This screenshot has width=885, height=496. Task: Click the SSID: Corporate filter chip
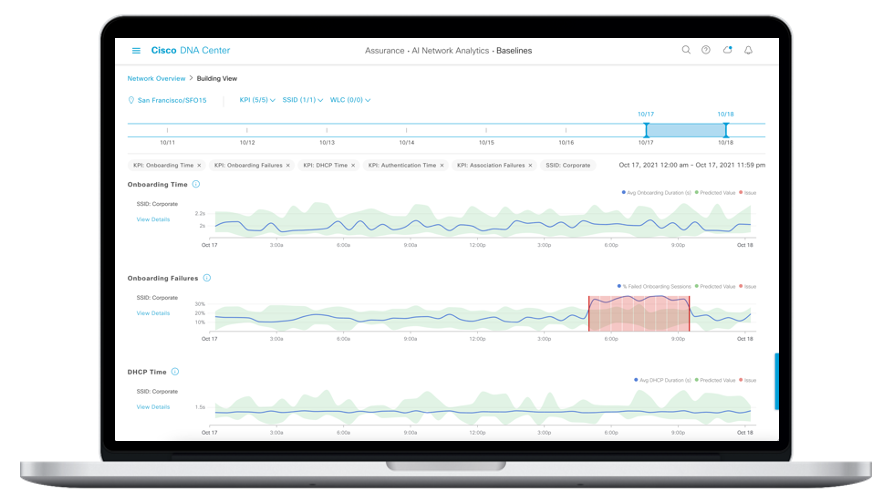click(x=568, y=165)
